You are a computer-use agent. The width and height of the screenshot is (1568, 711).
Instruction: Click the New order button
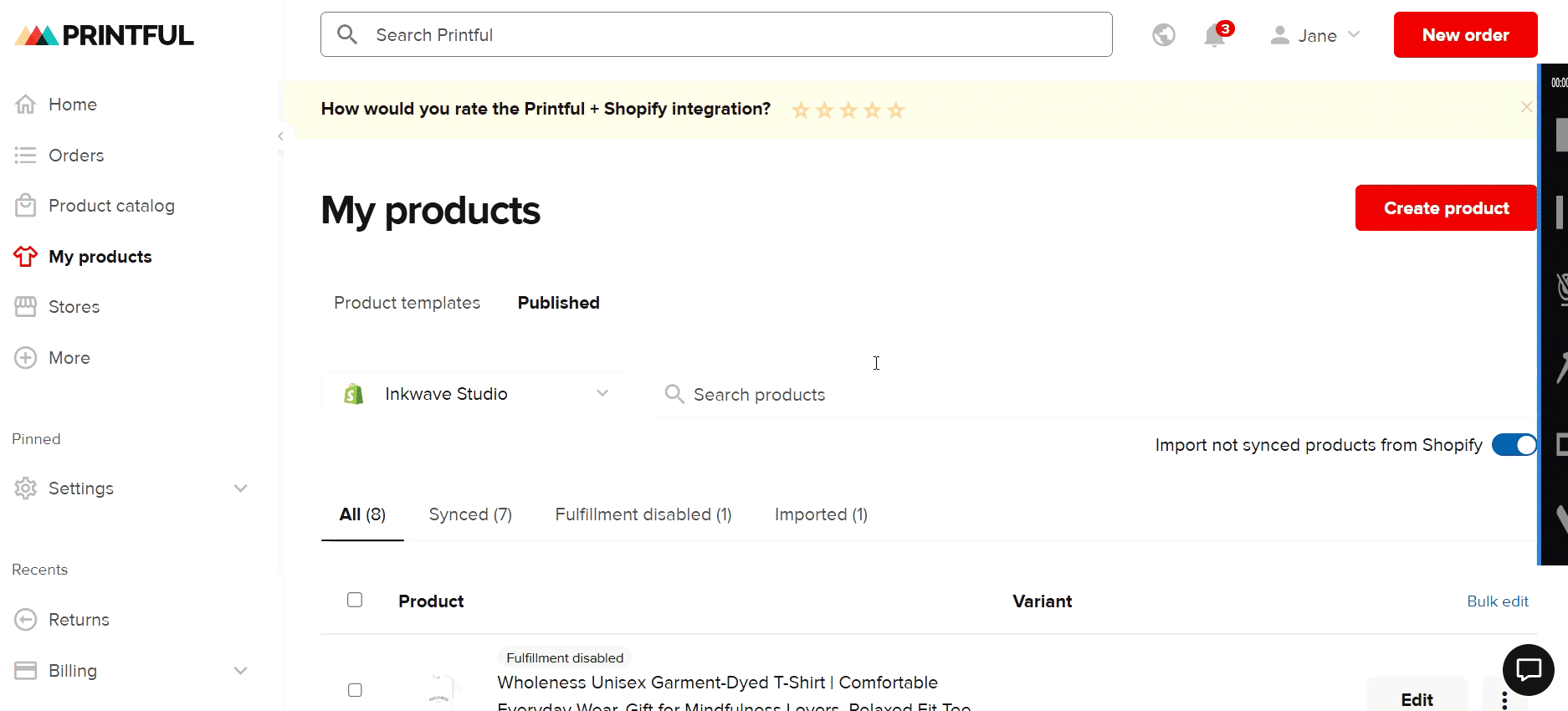click(x=1465, y=35)
